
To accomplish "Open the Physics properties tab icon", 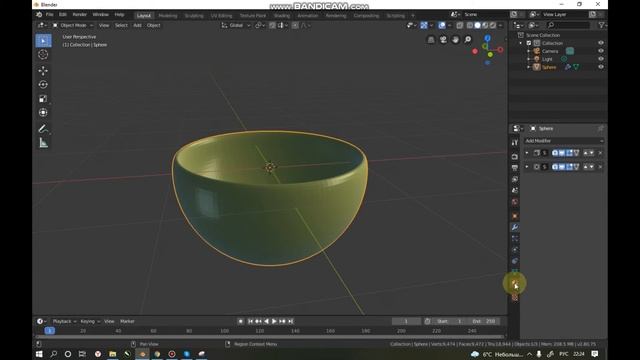I will pyautogui.click(x=515, y=249).
